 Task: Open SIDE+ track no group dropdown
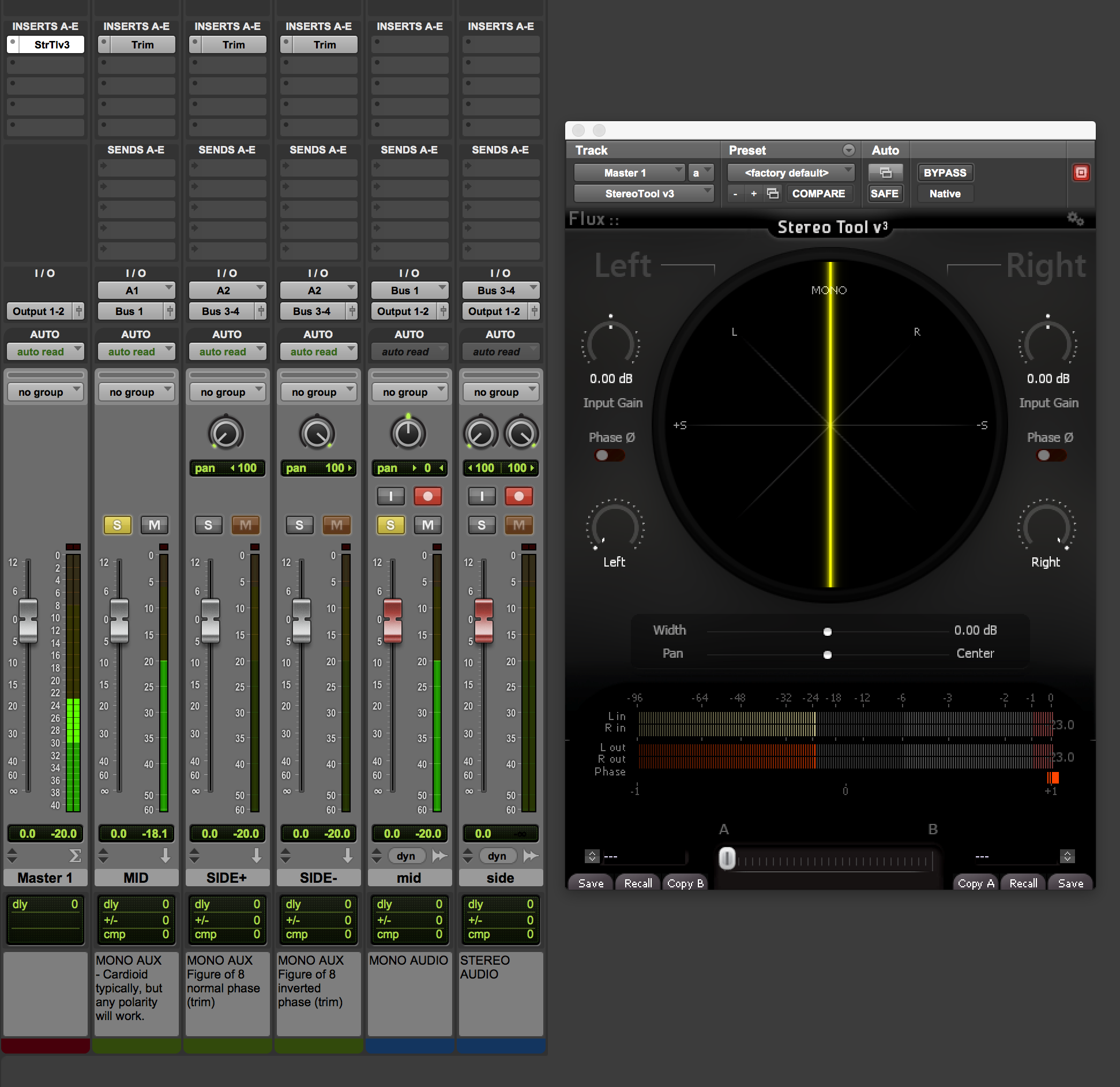(227, 392)
